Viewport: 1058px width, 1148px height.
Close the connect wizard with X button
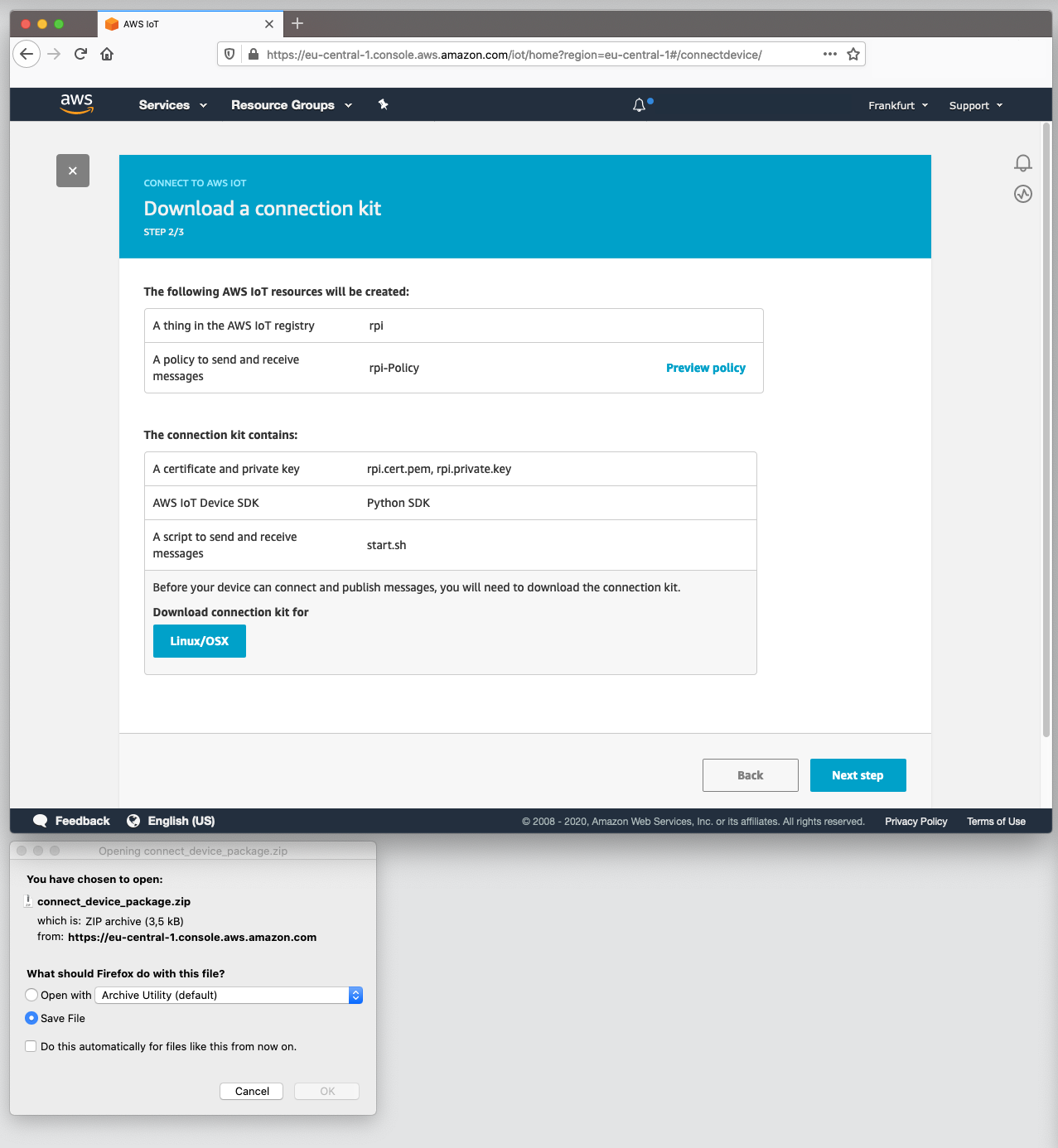coord(73,171)
